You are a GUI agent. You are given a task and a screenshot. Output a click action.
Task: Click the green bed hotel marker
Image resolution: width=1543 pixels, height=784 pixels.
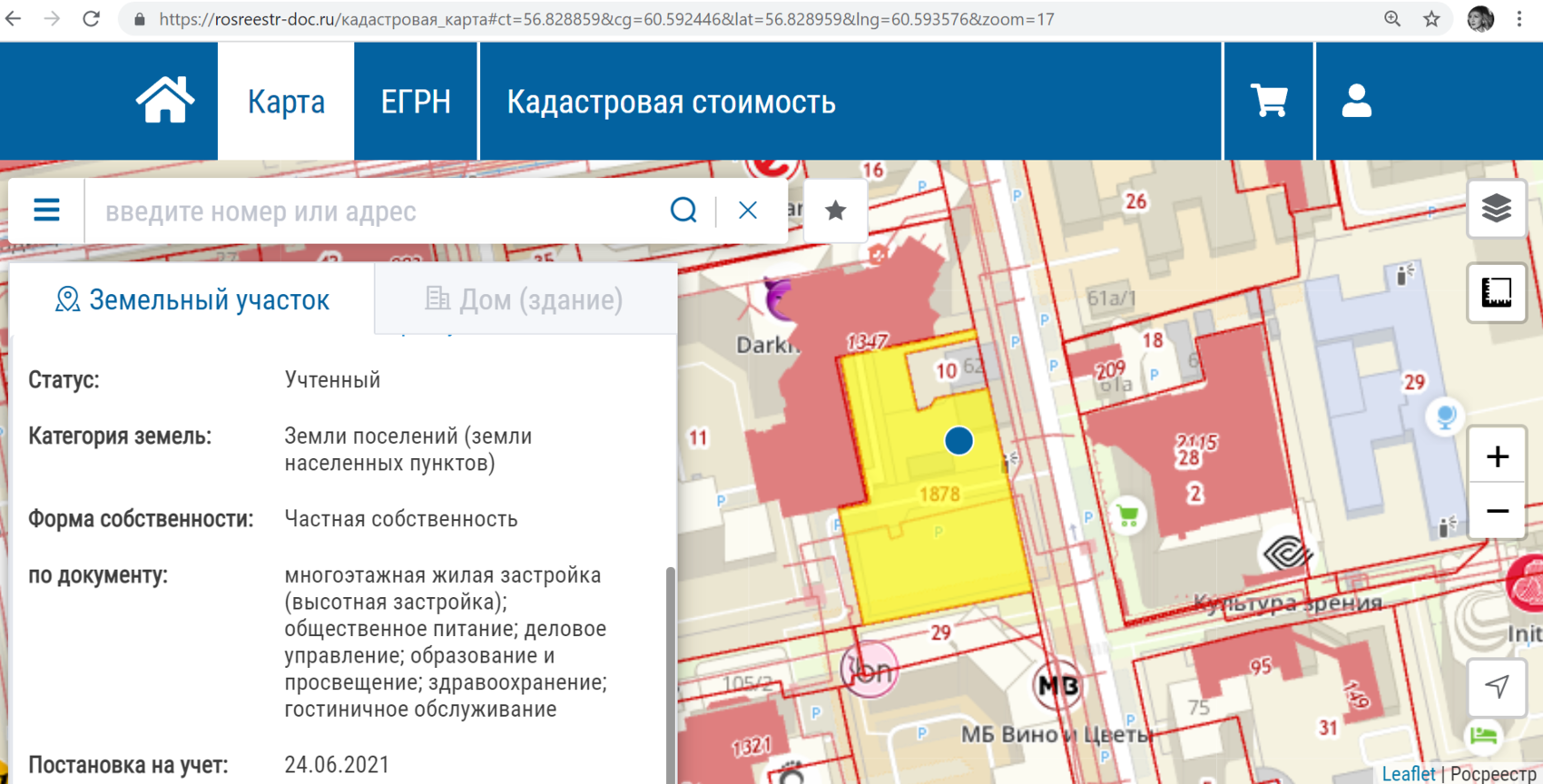click(1484, 735)
